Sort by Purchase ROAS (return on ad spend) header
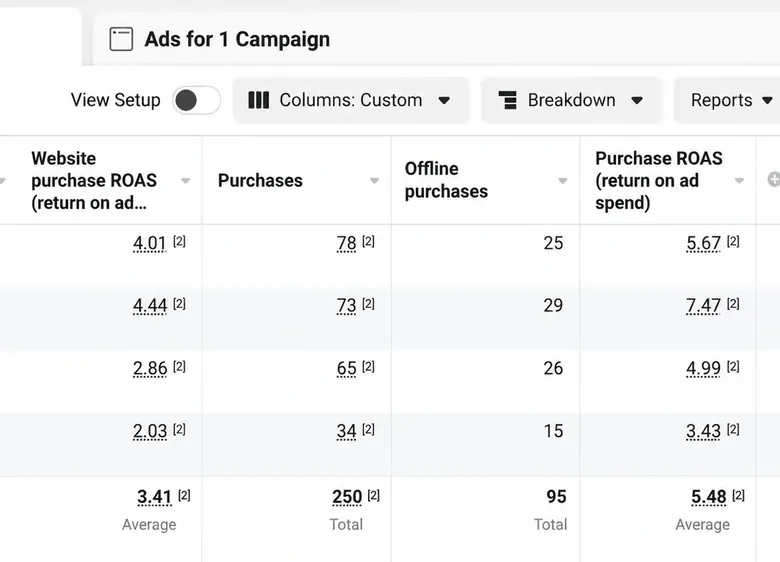Screen dimensions: 780x562 [659, 181]
